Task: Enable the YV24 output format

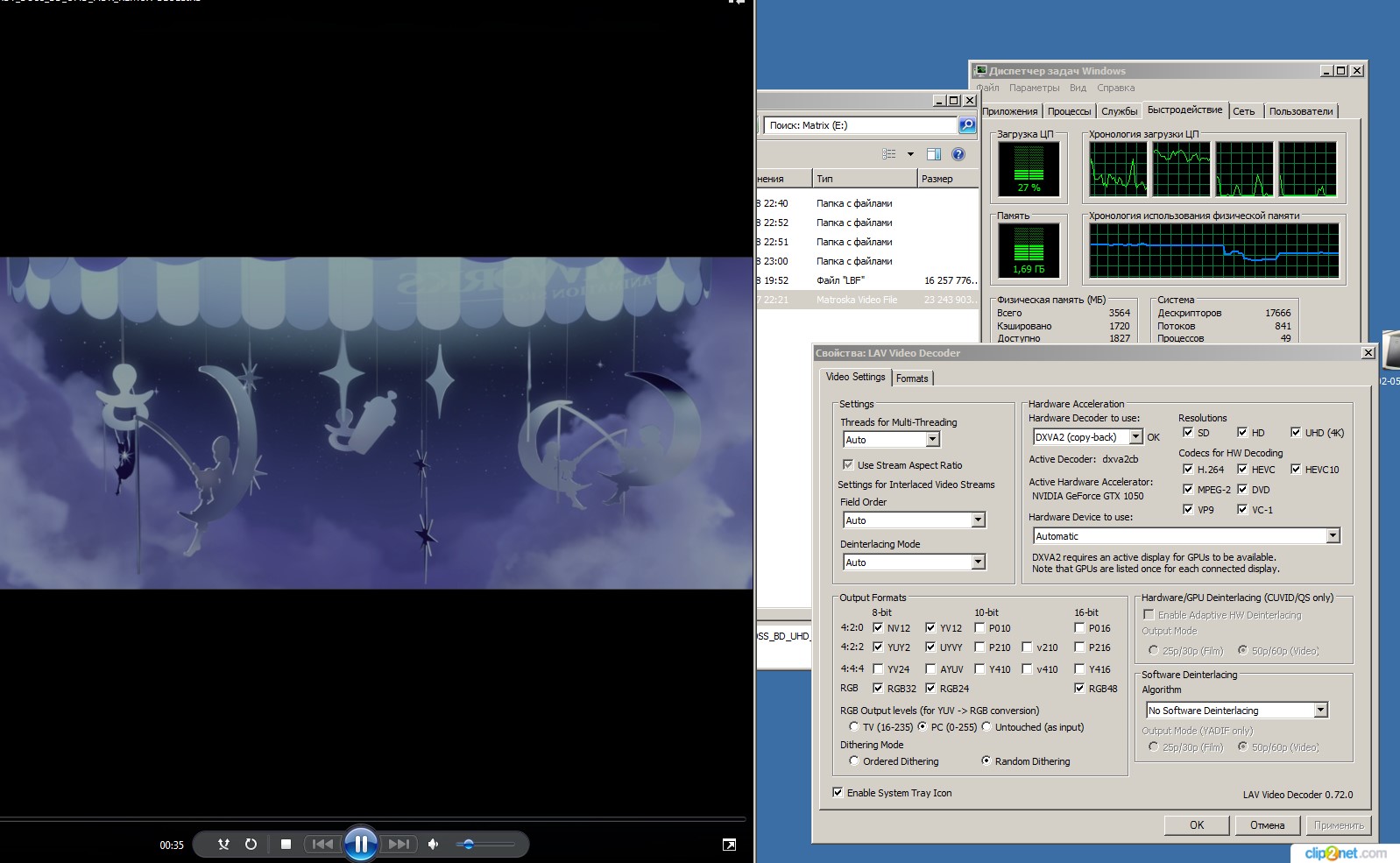Action: [x=878, y=668]
